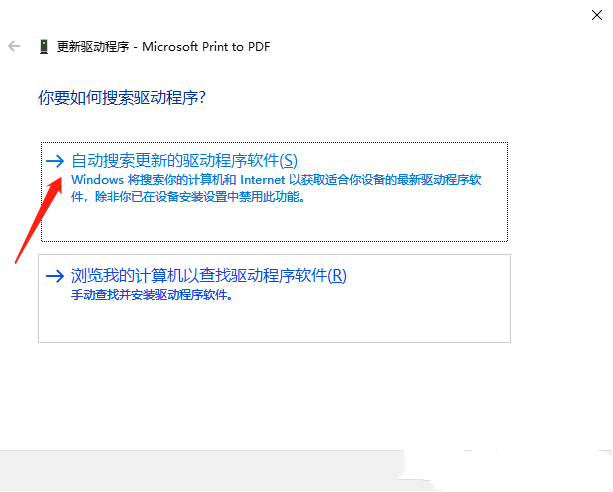Click the blue arrow beside 自动搜索更新的驱动程序软件
Image resolution: width=613 pixels, height=492 pixels.
click(55, 160)
